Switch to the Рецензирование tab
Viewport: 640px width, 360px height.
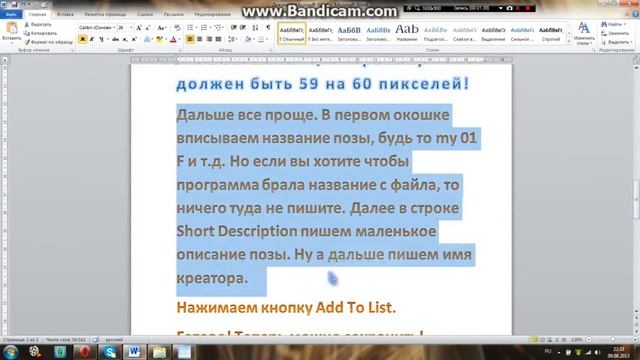click(213, 14)
